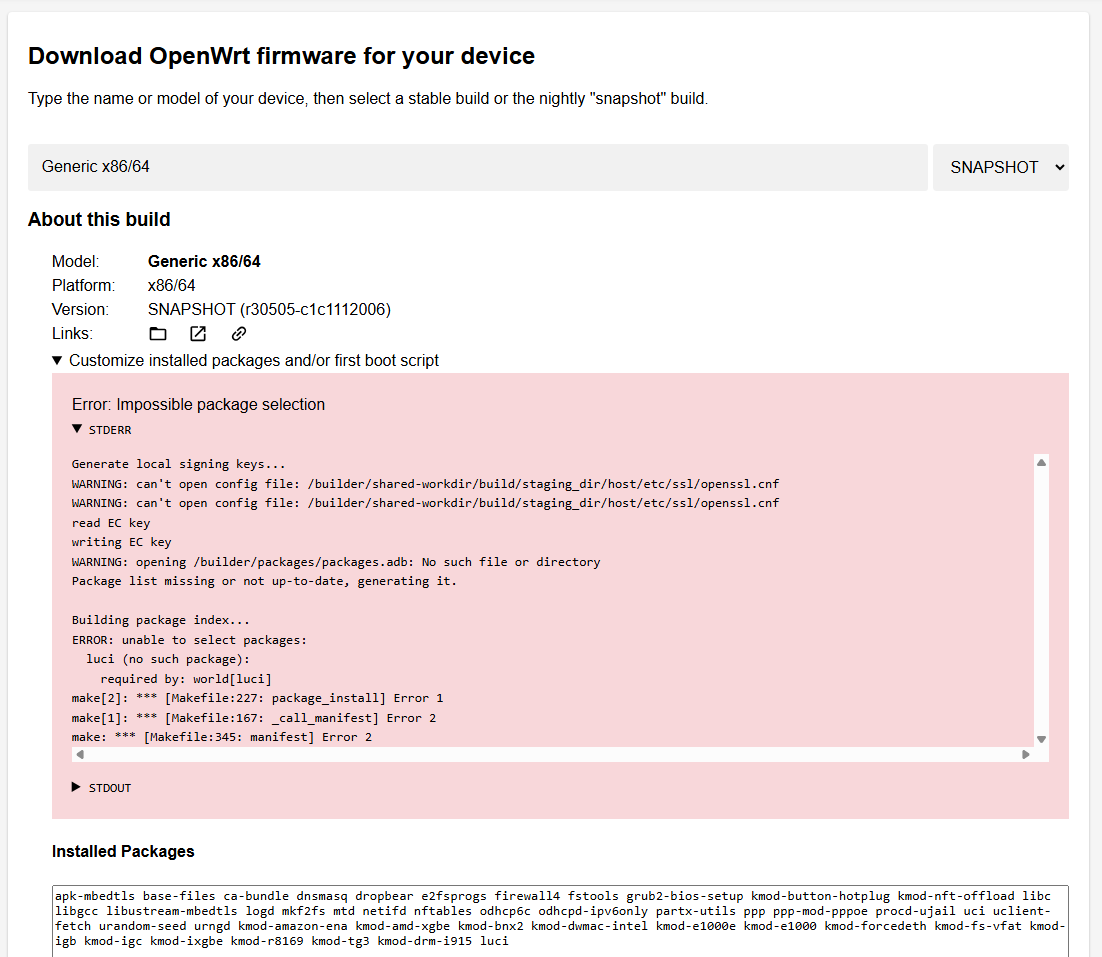Click the STDERR log scroll-down arrow
The height and width of the screenshot is (957, 1102).
pyautogui.click(x=1041, y=739)
